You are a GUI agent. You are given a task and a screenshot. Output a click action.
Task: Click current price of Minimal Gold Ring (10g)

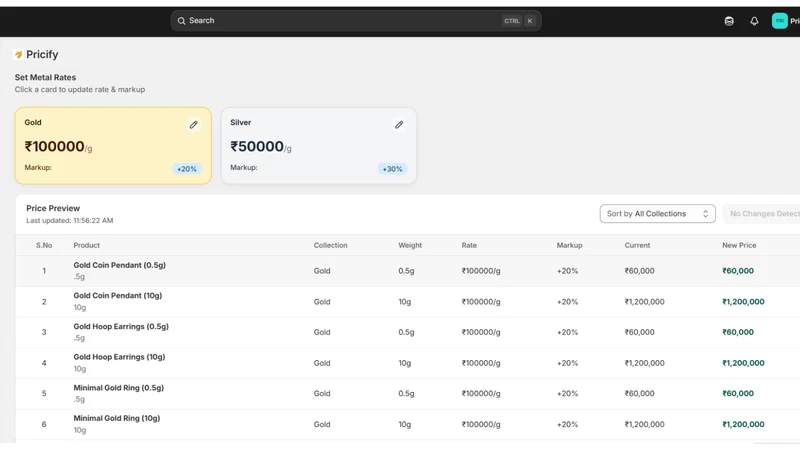[x=644, y=424]
